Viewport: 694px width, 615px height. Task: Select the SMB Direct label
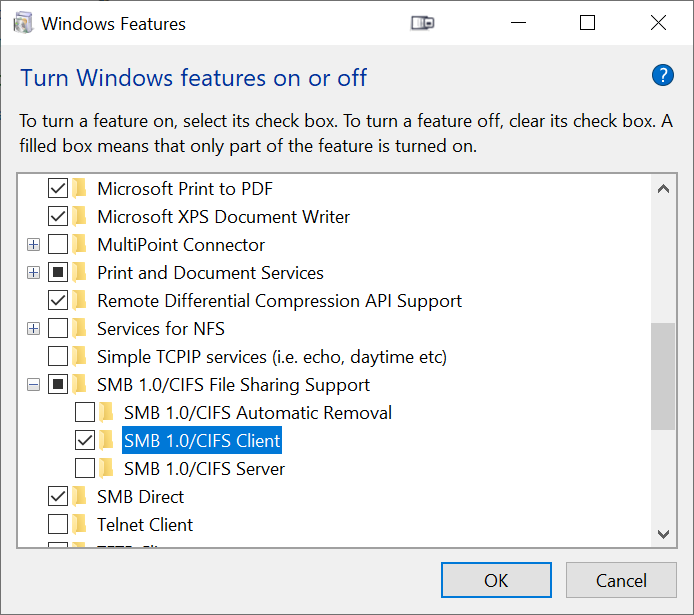point(140,497)
